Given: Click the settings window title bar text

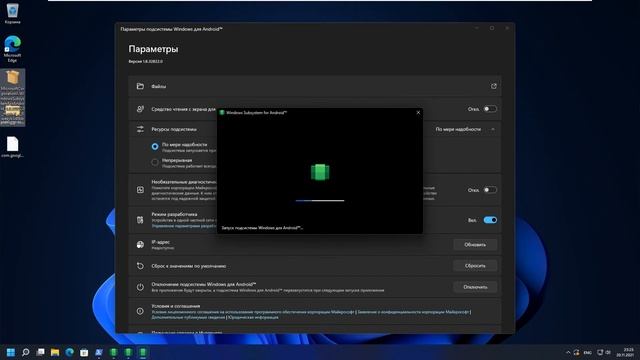Looking at the screenshot, I should 171,29.
